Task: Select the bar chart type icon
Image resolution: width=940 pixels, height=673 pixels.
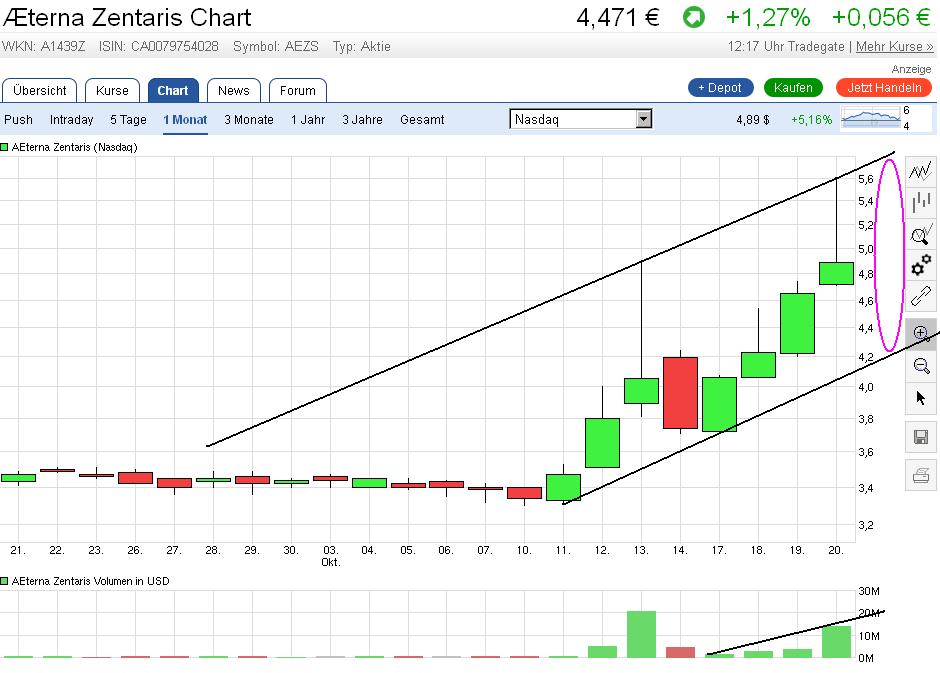Action: [x=920, y=201]
